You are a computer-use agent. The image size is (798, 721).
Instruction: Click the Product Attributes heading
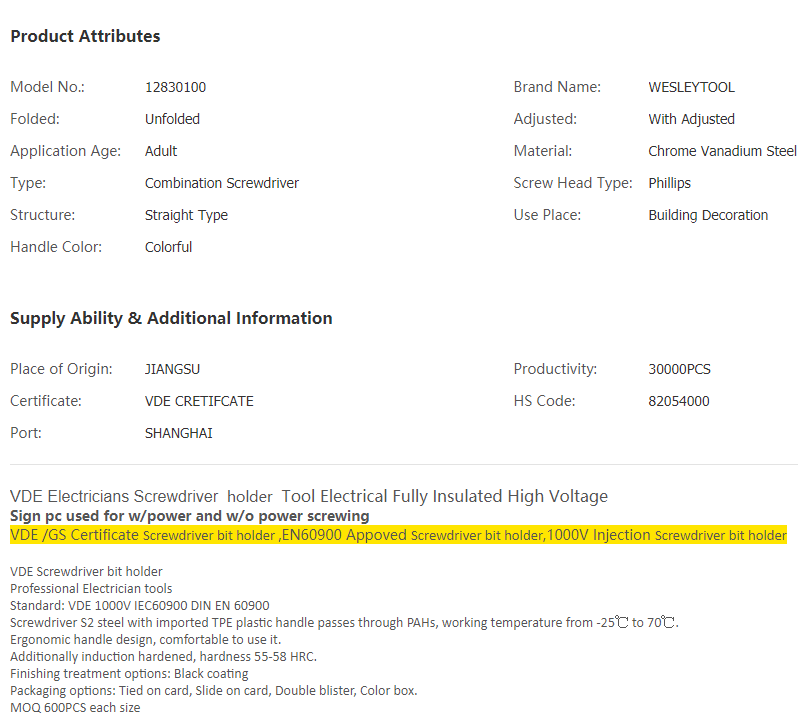click(85, 36)
